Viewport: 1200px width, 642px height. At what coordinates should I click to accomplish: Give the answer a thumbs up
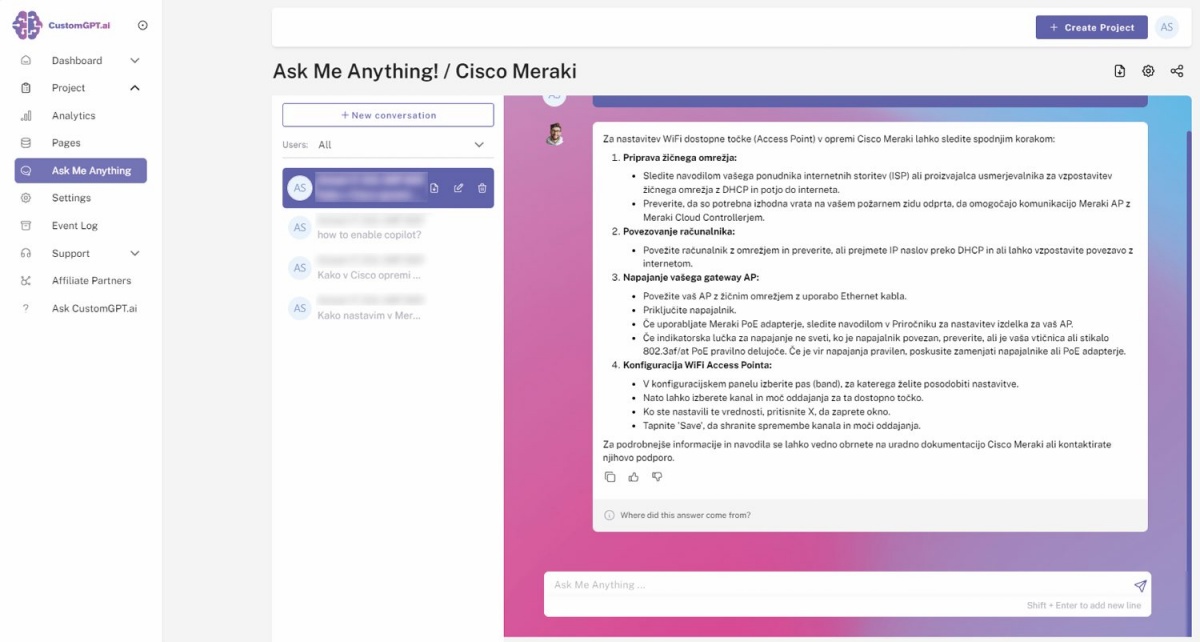634,477
